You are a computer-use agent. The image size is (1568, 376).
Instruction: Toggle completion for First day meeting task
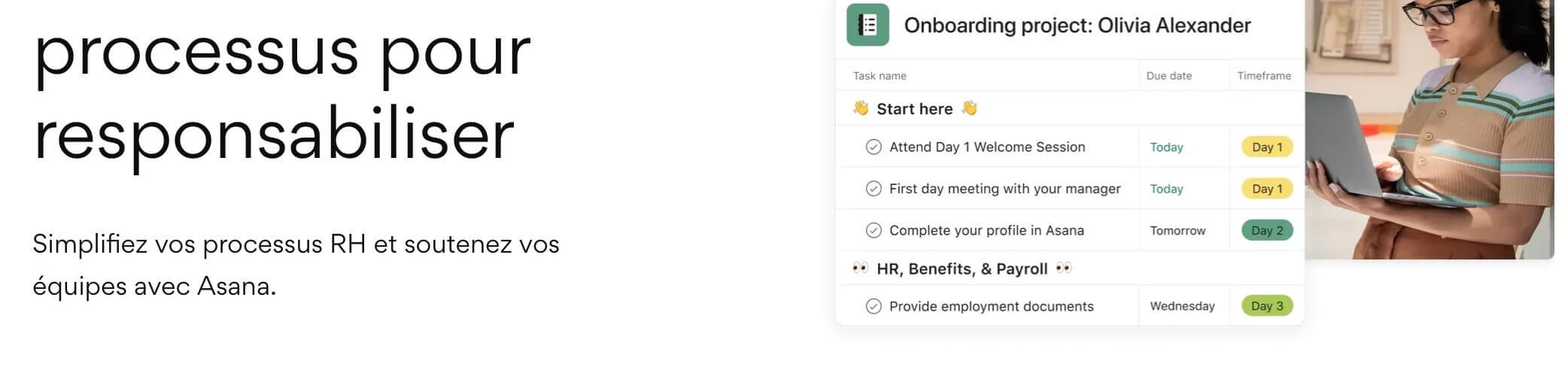pos(874,189)
